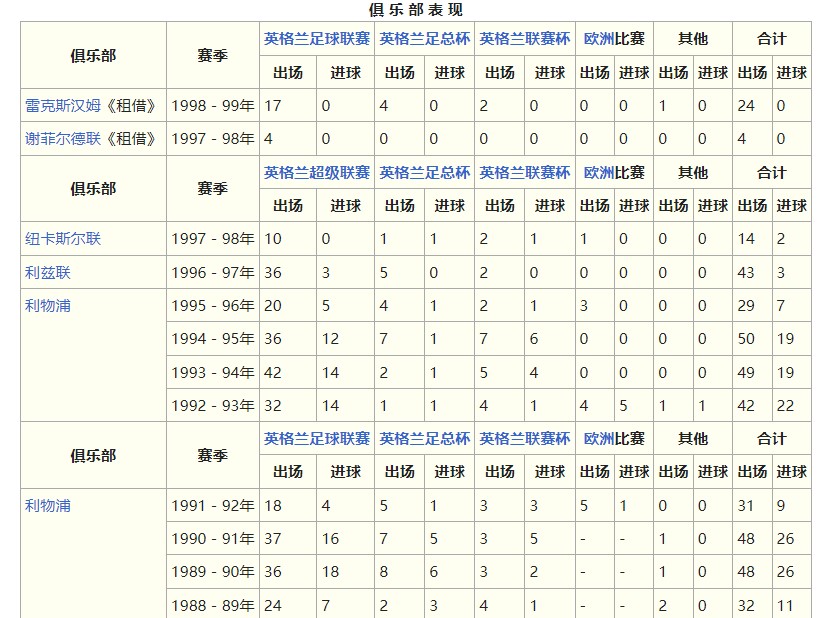The image size is (835, 618).
Task: Select value 31 in the 1991 - 92年 row
Action: click(746, 506)
